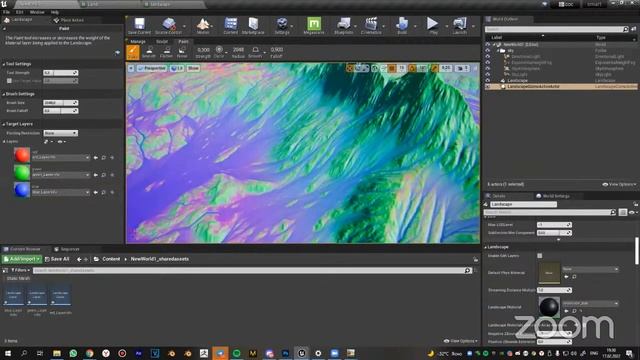The height and width of the screenshot is (360, 640).
Task: Click the Save Current toolbar icon
Action: (140, 26)
